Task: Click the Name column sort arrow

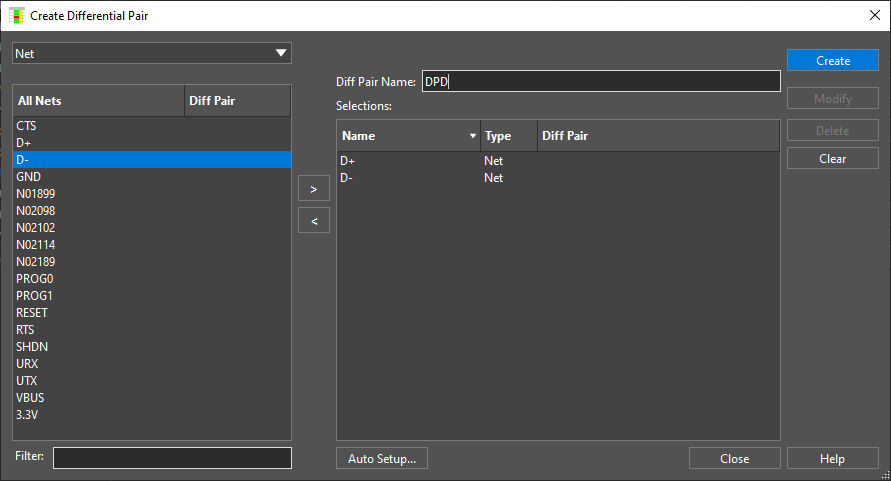Action: [x=472, y=136]
